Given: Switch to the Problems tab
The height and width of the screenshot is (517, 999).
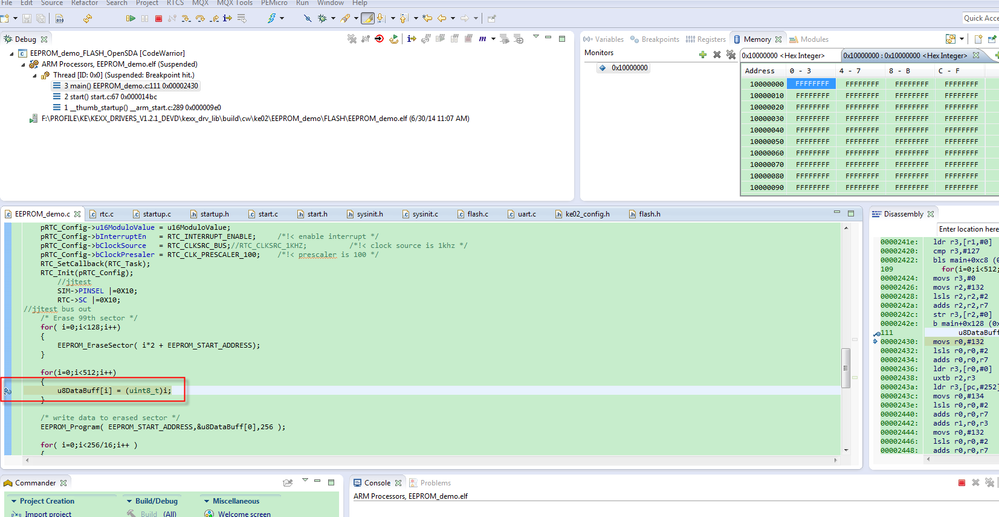Looking at the screenshot, I should click(430, 483).
